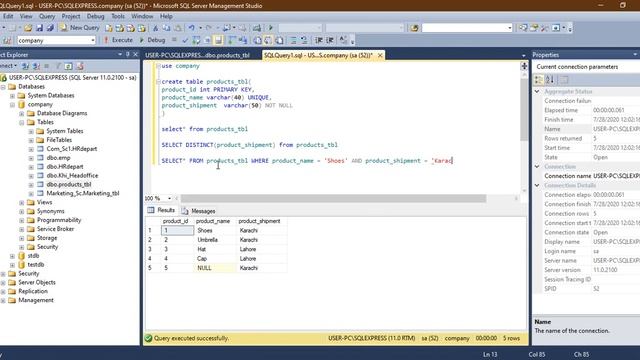This screenshot has height=360, width=640.
Task: Open the Edit menu
Action: (8, 16)
